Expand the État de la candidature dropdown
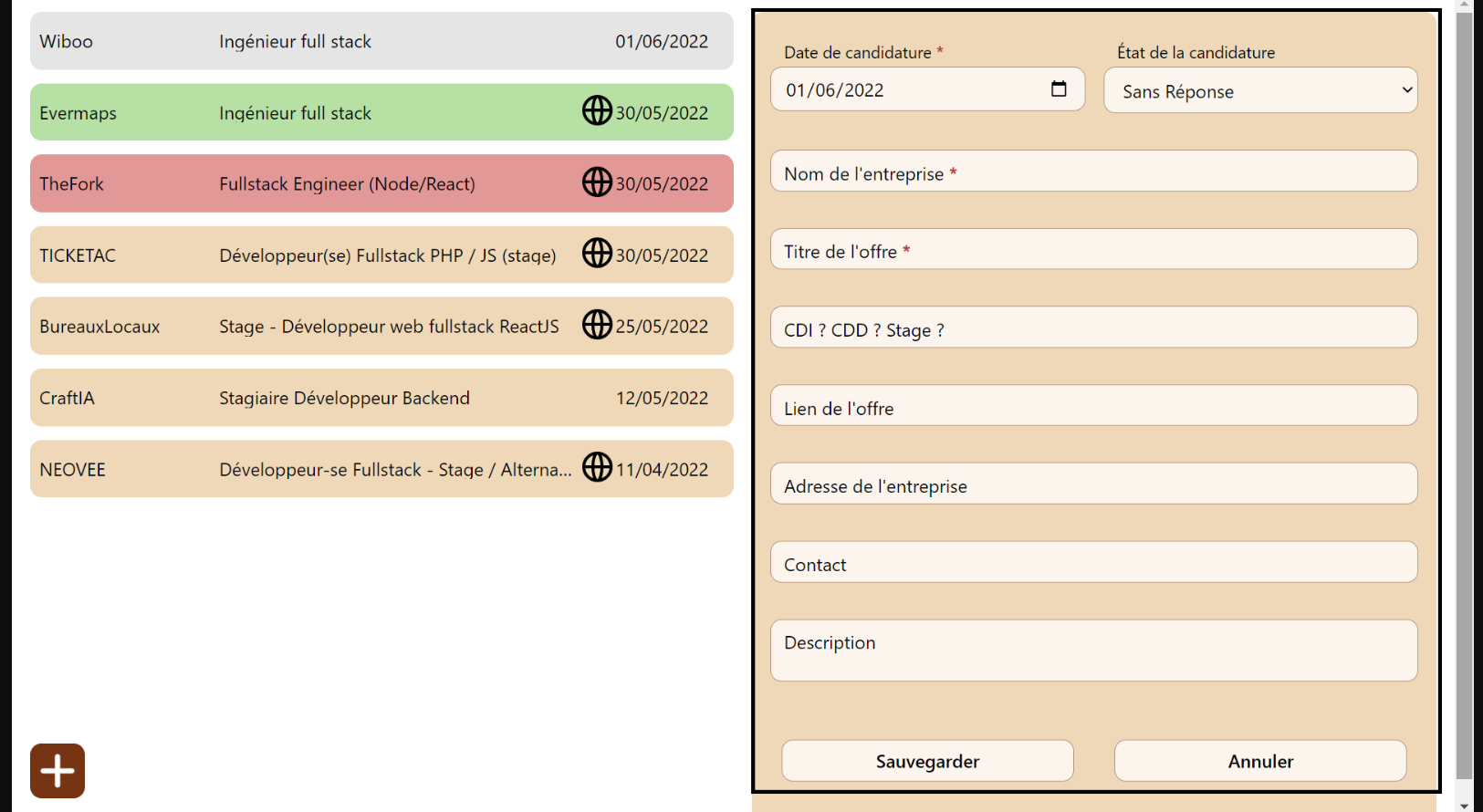 (1259, 90)
